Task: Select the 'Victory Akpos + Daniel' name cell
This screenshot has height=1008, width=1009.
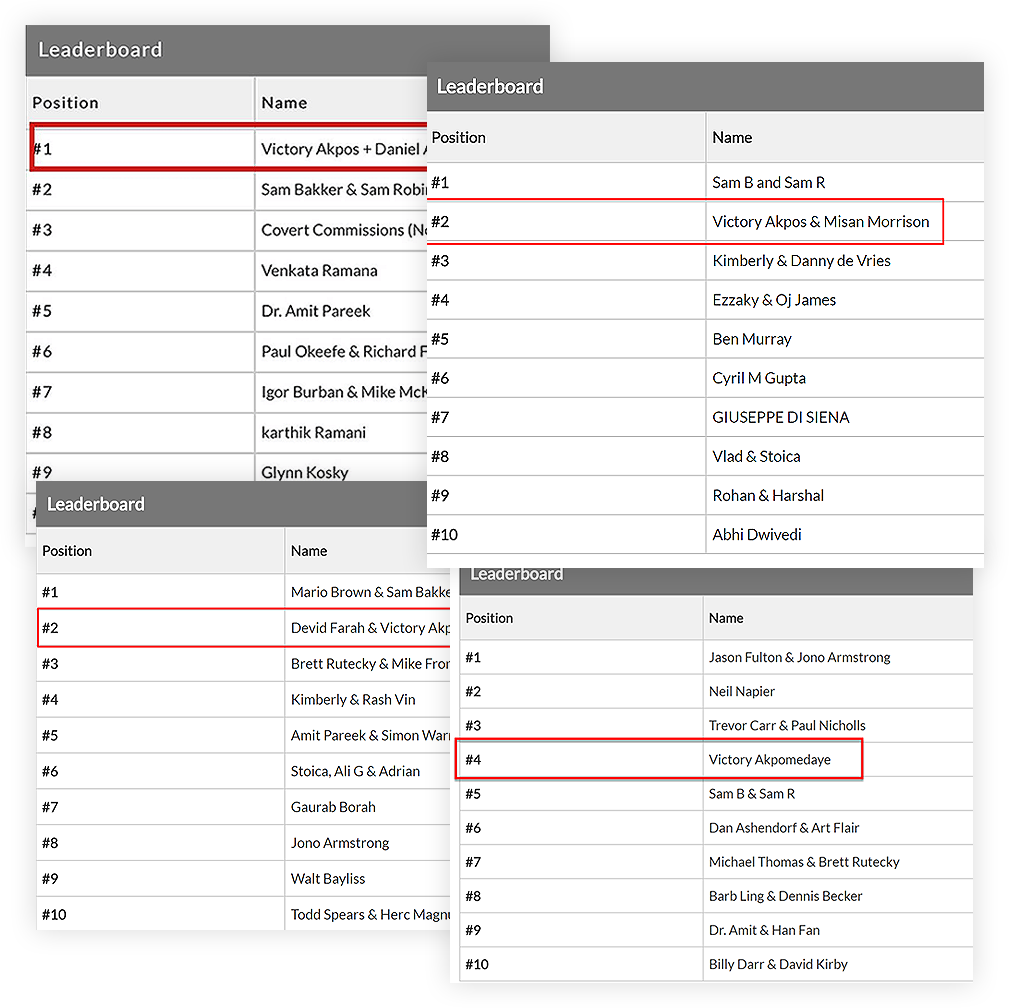Action: click(x=342, y=149)
